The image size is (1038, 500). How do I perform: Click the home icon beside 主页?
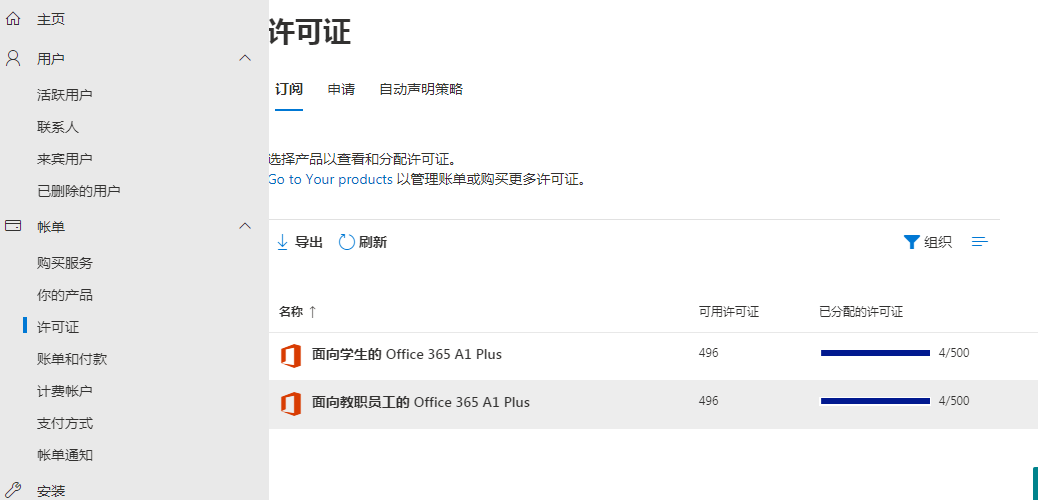(13, 19)
